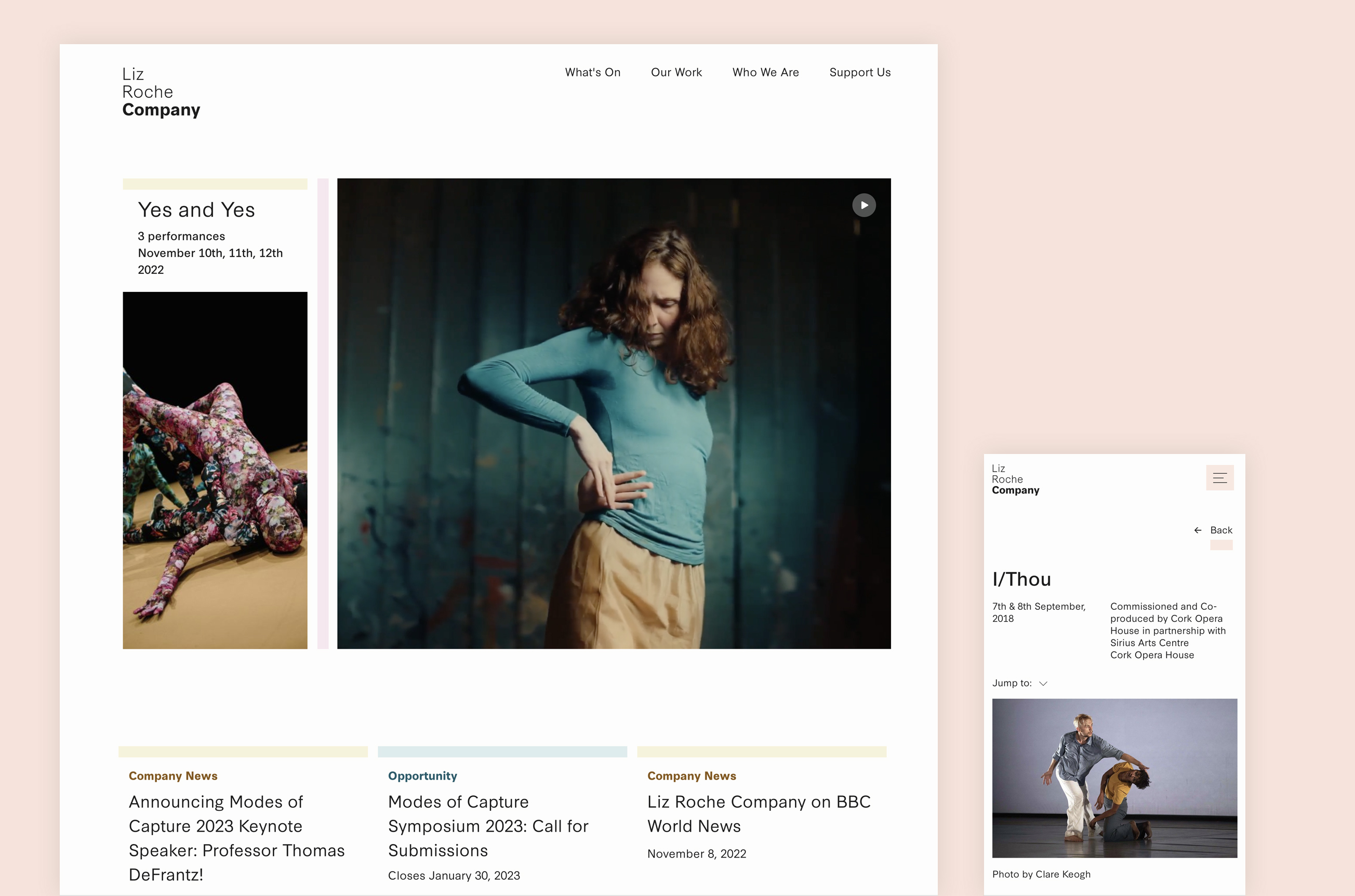Click the desktop Liz Roche Company logo
This screenshot has height=896, width=1355.
[161, 92]
